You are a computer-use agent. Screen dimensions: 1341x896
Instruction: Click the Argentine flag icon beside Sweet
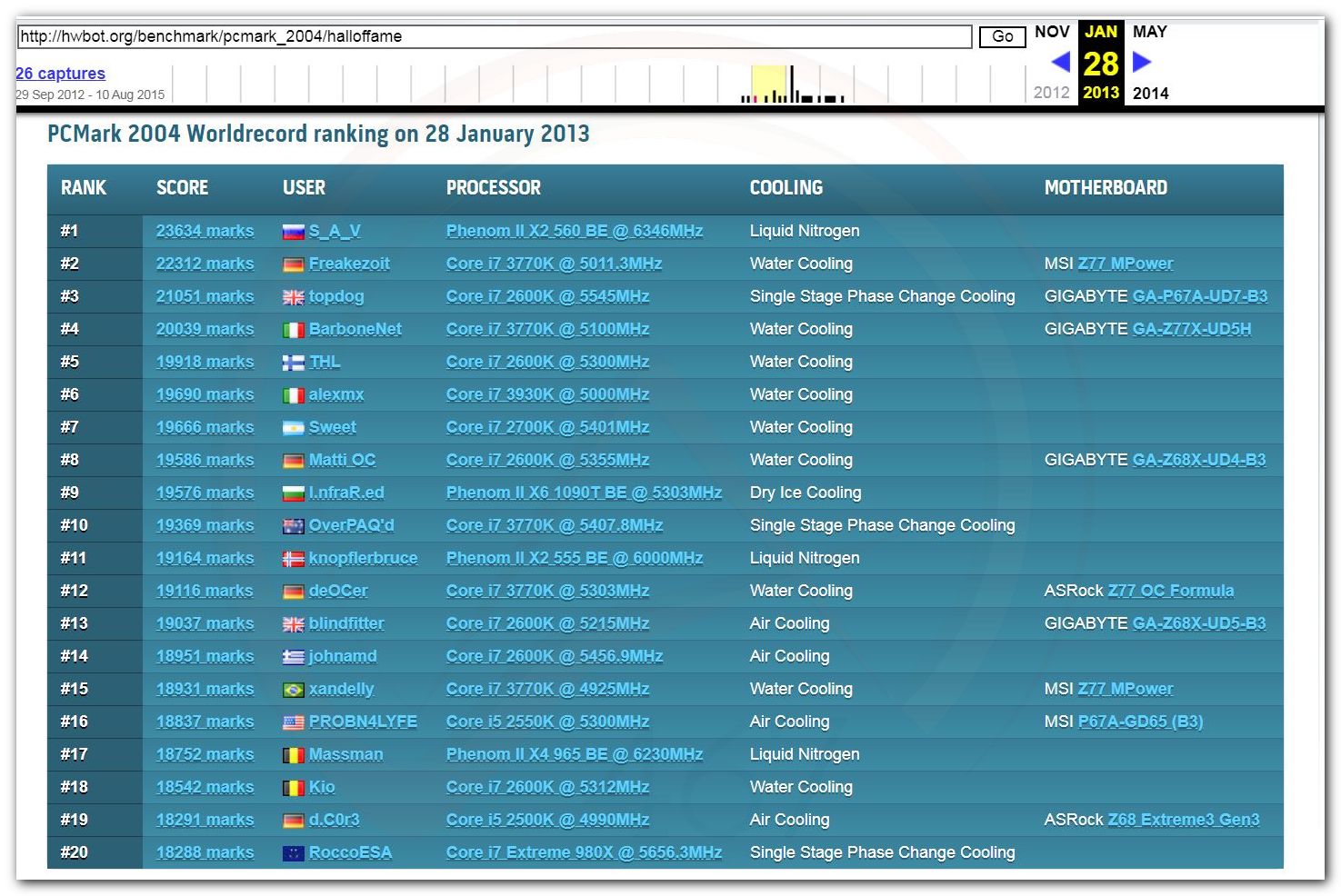coord(293,428)
